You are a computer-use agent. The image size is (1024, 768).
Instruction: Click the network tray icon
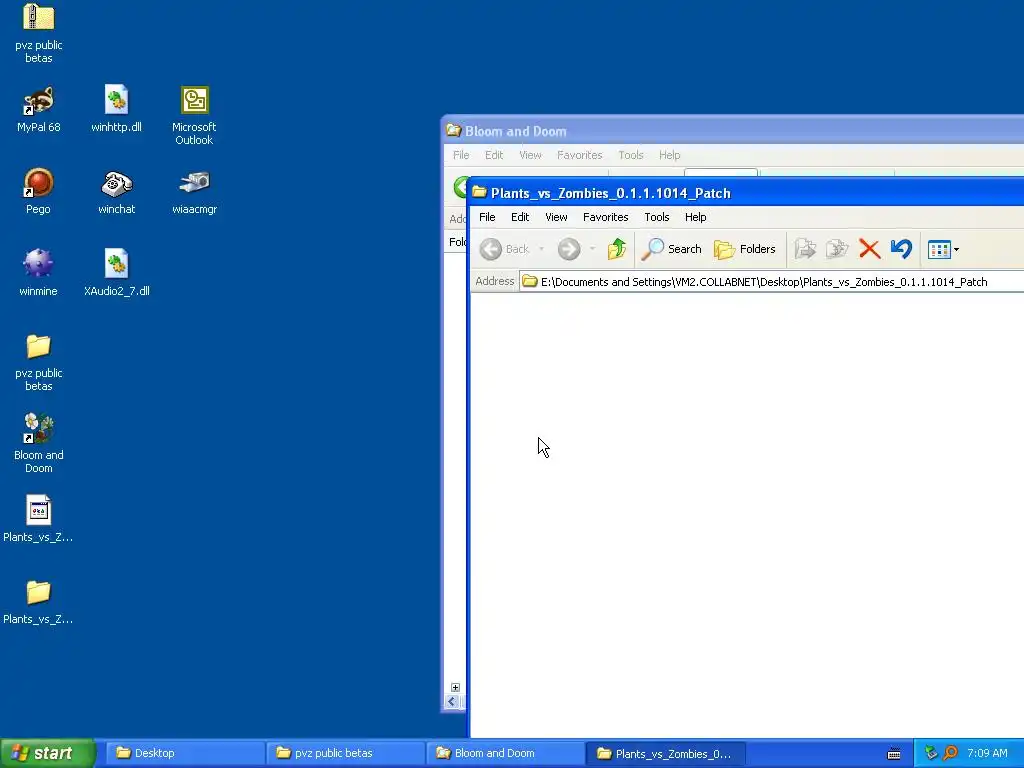click(x=931, y=753)
